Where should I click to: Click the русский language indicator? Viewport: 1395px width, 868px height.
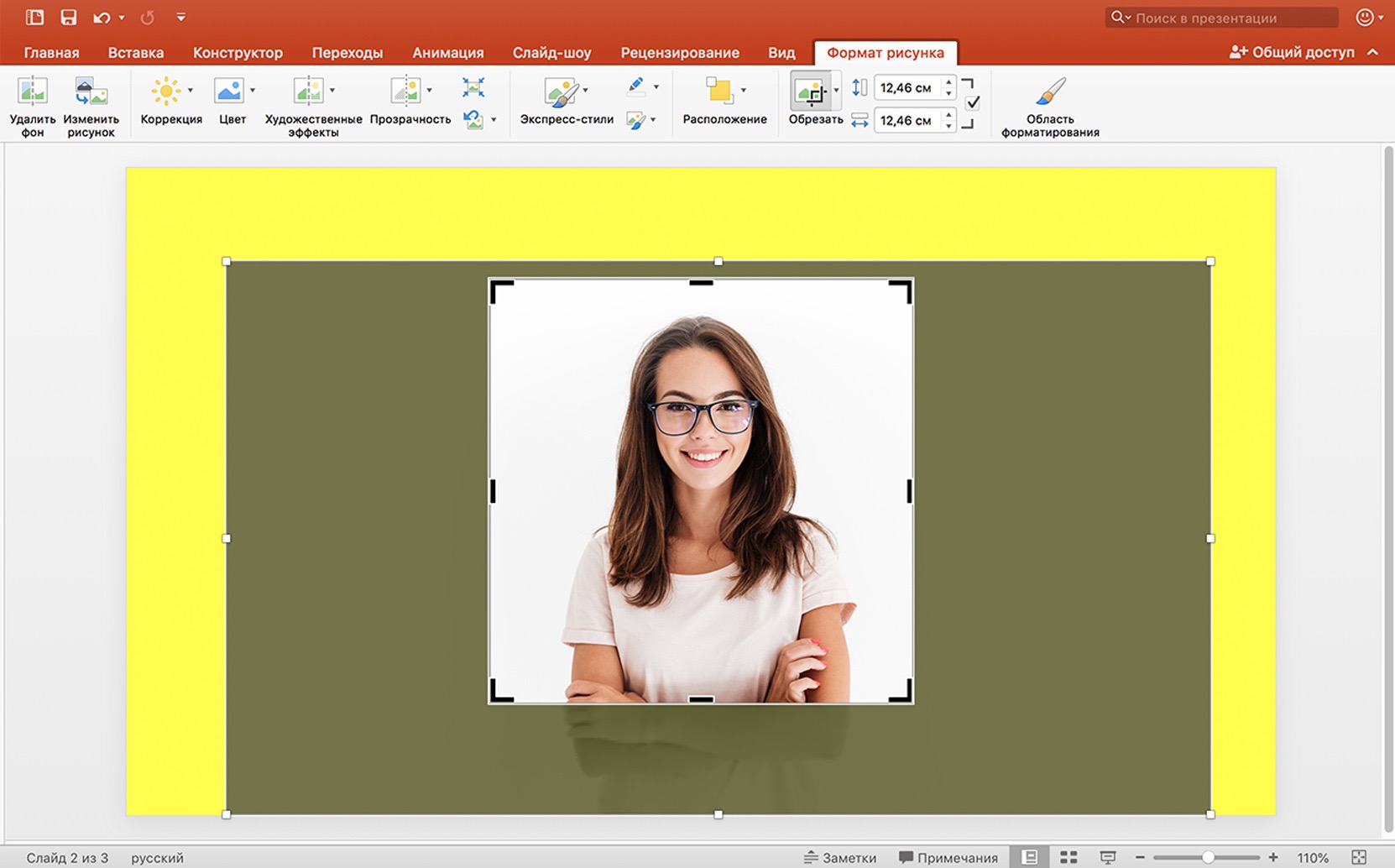click(x=157, y=858)
